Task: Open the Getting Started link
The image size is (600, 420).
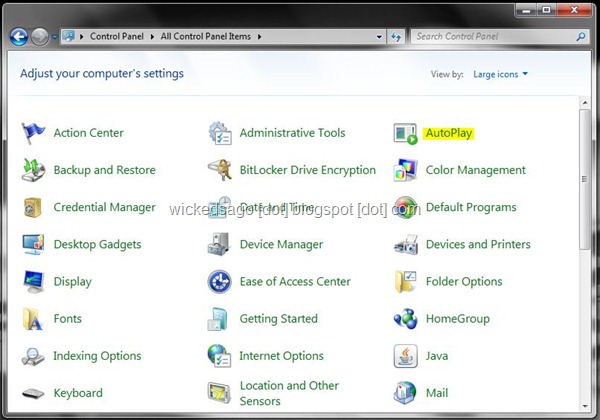Action: (279, 319)
